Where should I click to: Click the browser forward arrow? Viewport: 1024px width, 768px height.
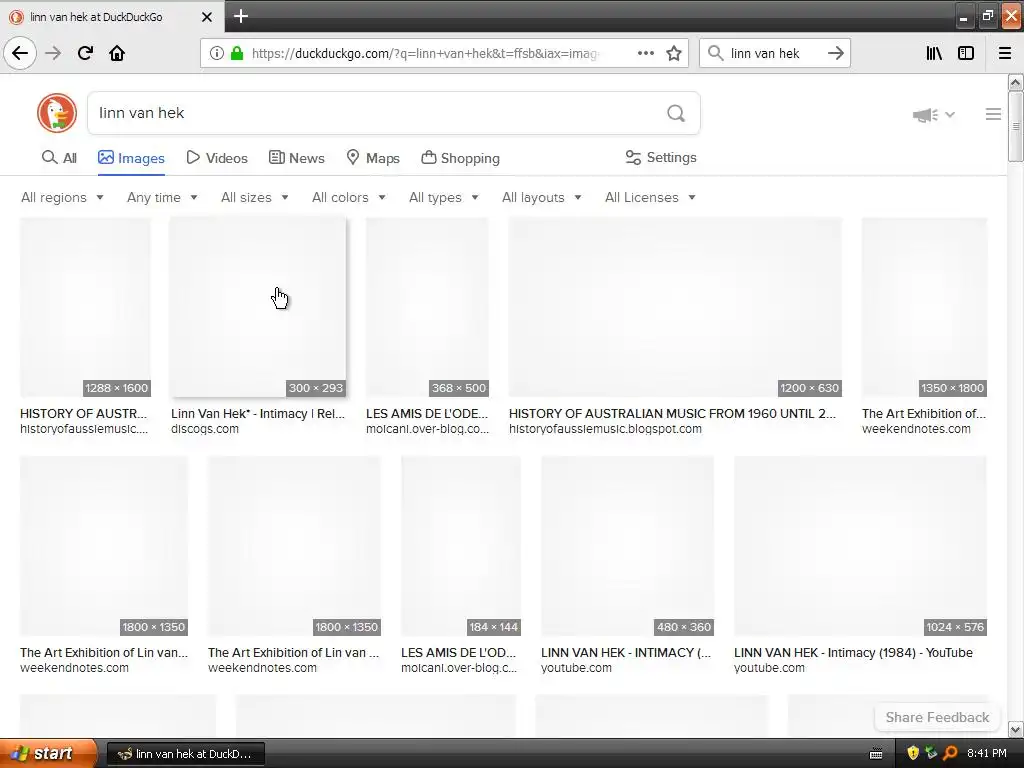pyautogui.click(x=53, y=53)
